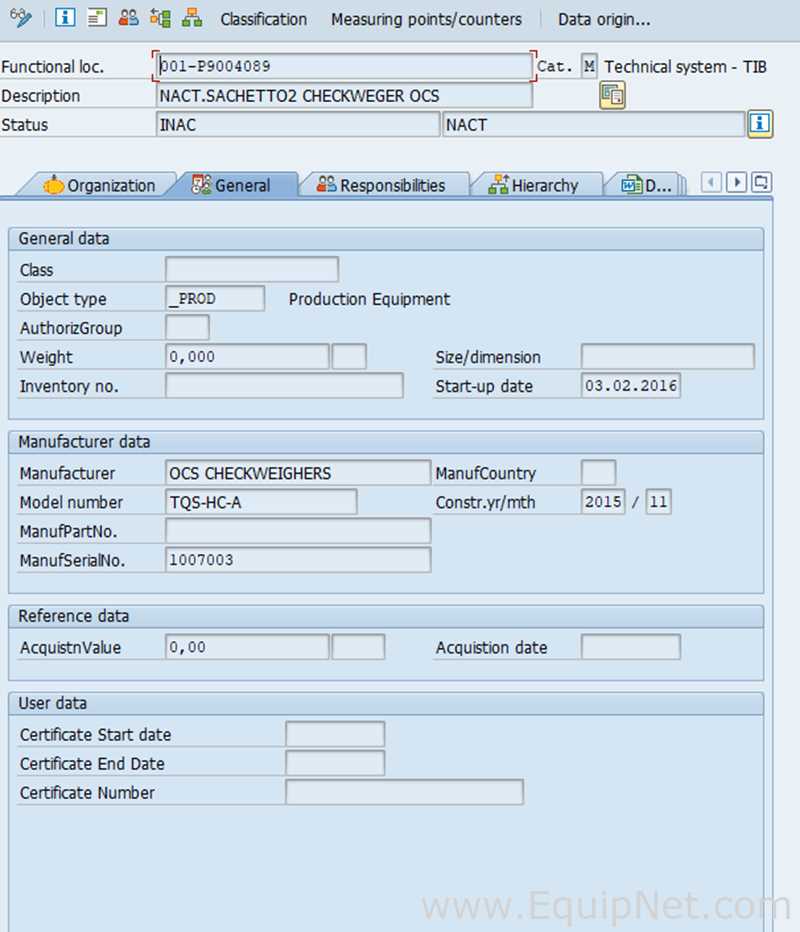Click the Manufacturer field OCS CHECKWEIGHERS
800x932 pixels.
click(298, 473)
